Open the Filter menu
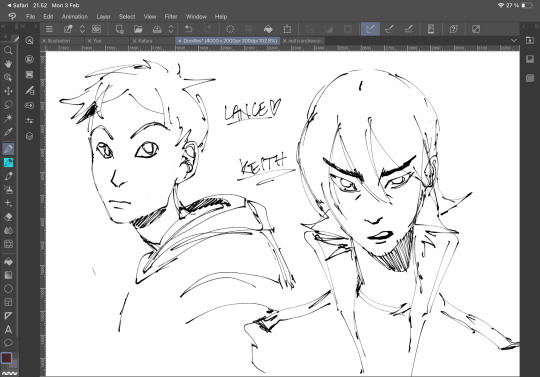540x377 pixels. [171, 17]
